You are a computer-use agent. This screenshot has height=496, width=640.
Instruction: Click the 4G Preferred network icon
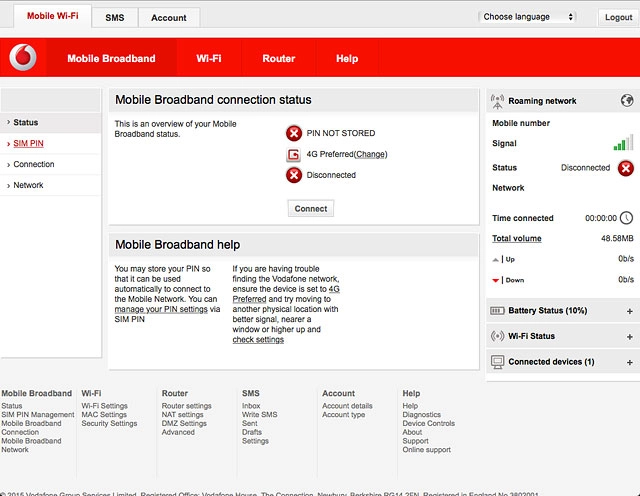coord(294,155)
